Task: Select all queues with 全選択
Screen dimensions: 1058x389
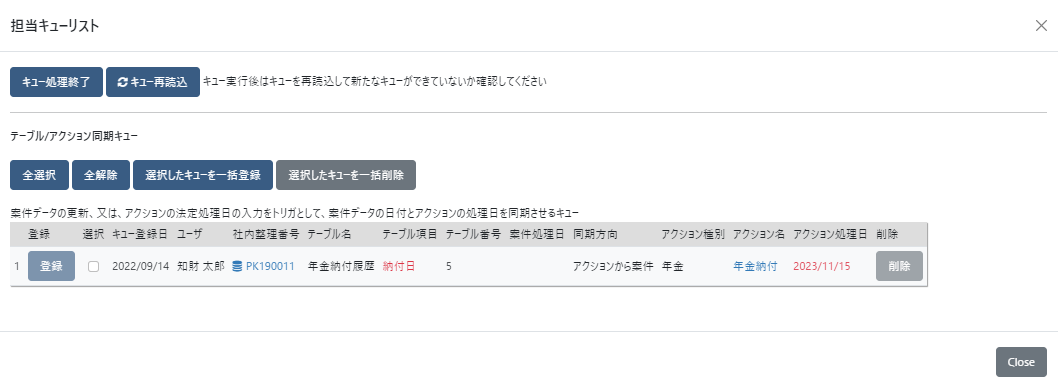Action: click(x=39, y=175)
